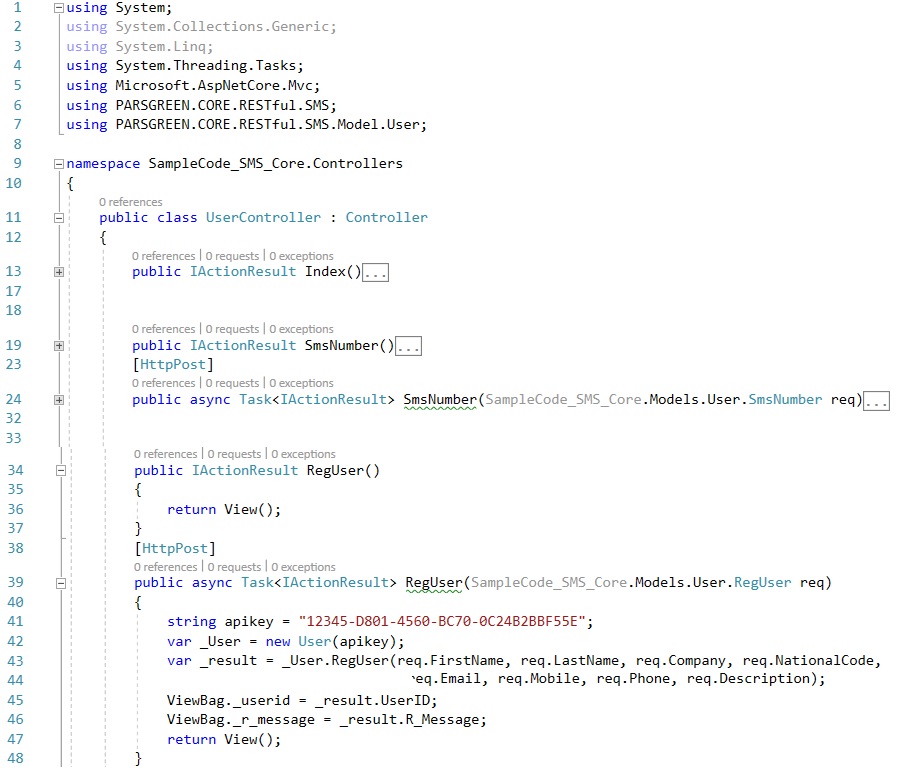
Task: Collapse the async RegUser method with req parameter
Action: [x=59, y=583]
